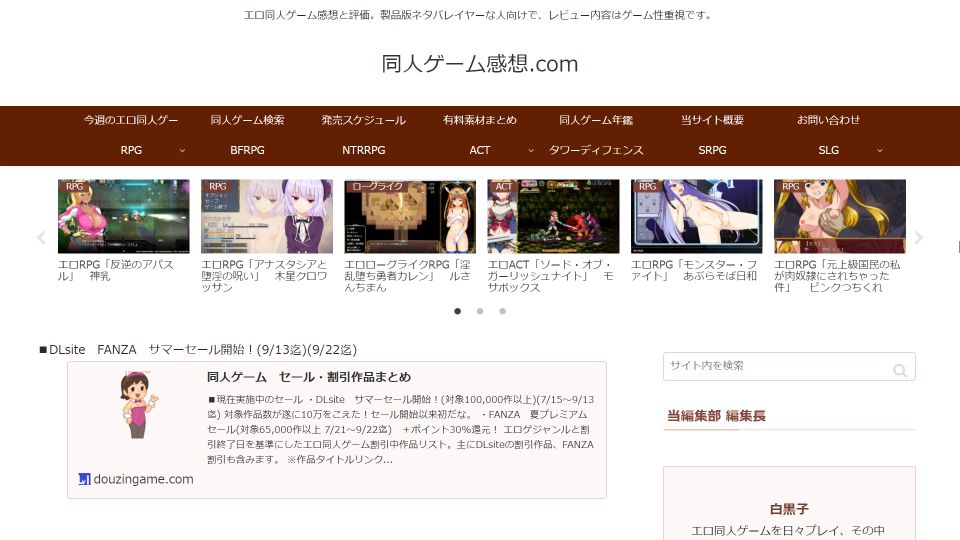The width and height of the screenshot is (960, 540).
Task: Select the third carousel pagination dot
Action: click(x=502, y=311)
